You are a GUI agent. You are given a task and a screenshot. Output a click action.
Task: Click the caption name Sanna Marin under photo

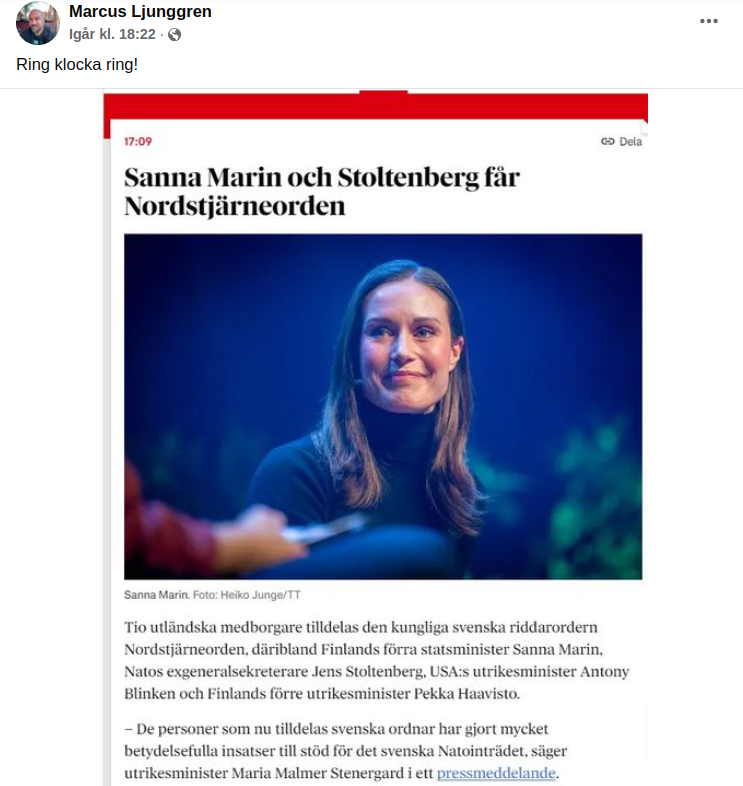(155, 595)
